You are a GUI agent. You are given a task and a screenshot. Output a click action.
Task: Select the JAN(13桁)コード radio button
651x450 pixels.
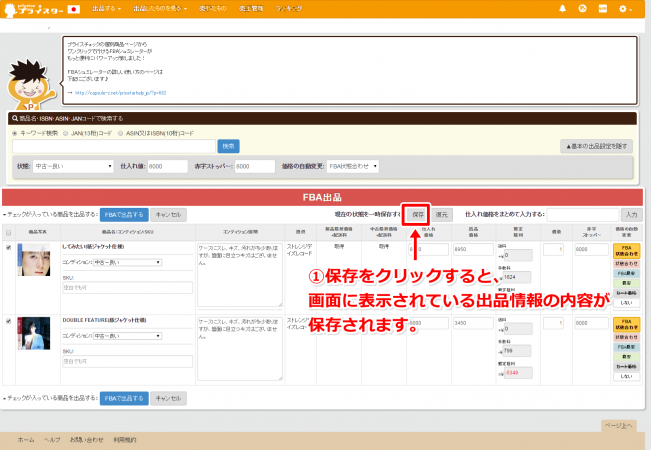[x=66, y=134]
